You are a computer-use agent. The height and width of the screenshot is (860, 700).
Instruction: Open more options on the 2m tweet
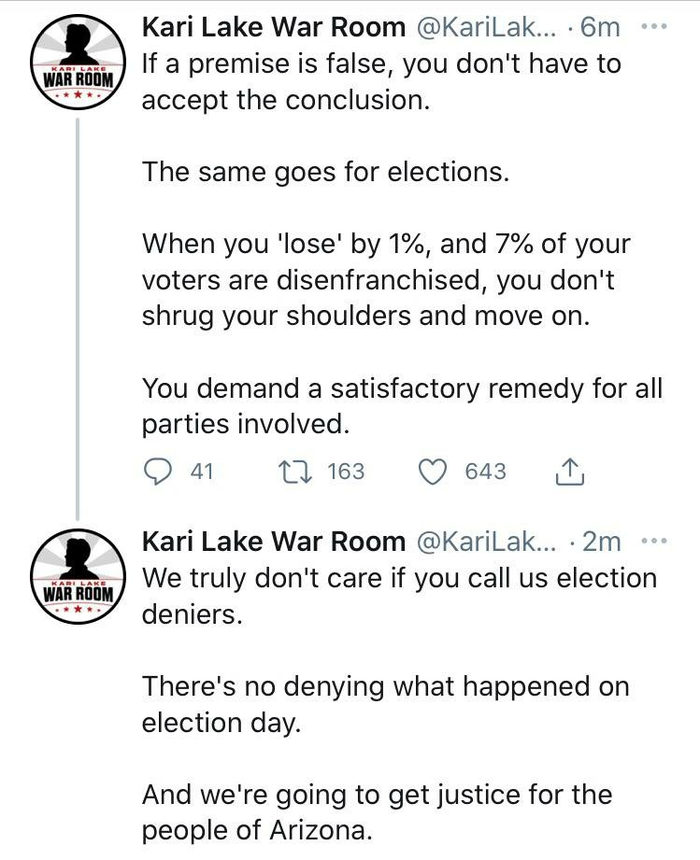click(x=655, y=541)
